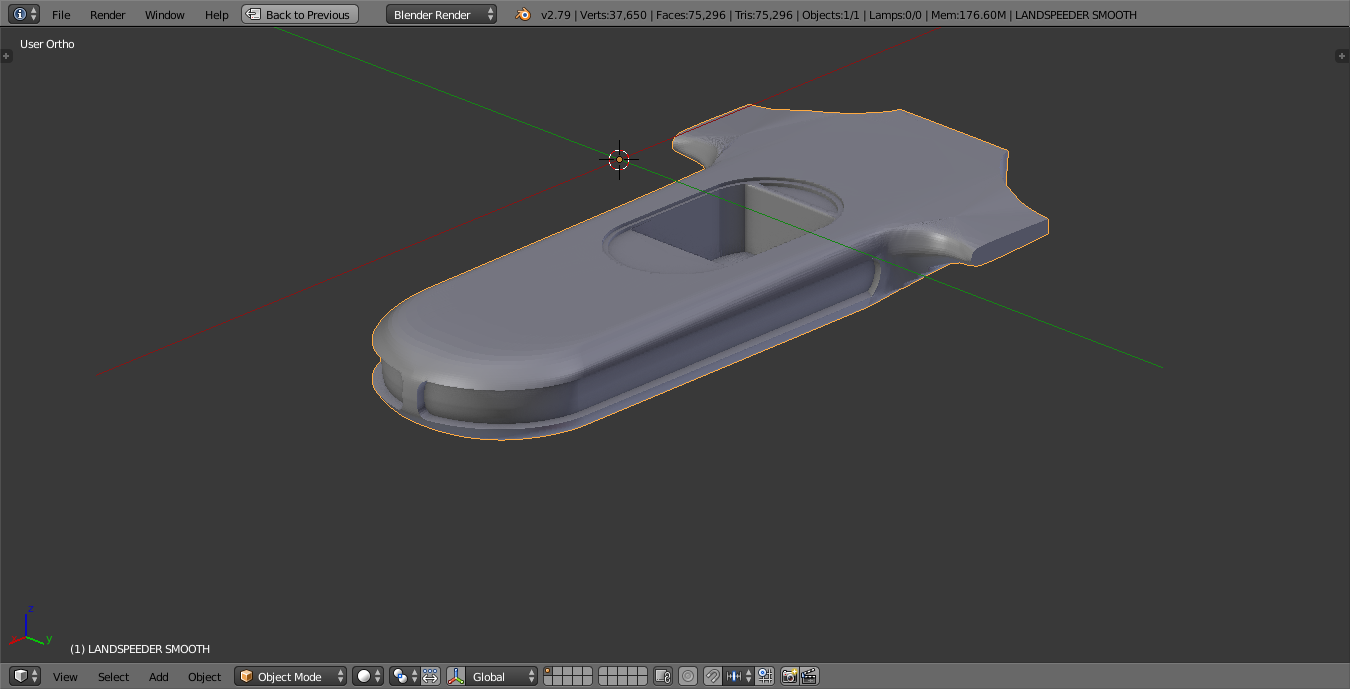Open the viewport Select menu
The width and height of the screenshot is (1350, 689).
point(114,677)
